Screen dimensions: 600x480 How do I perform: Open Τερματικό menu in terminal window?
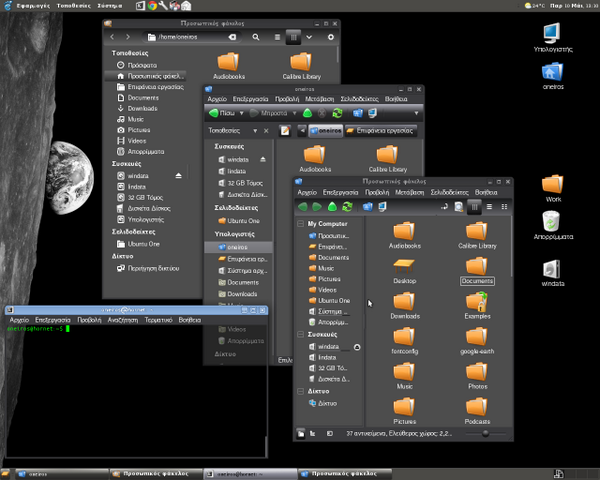tap(158, 320)
